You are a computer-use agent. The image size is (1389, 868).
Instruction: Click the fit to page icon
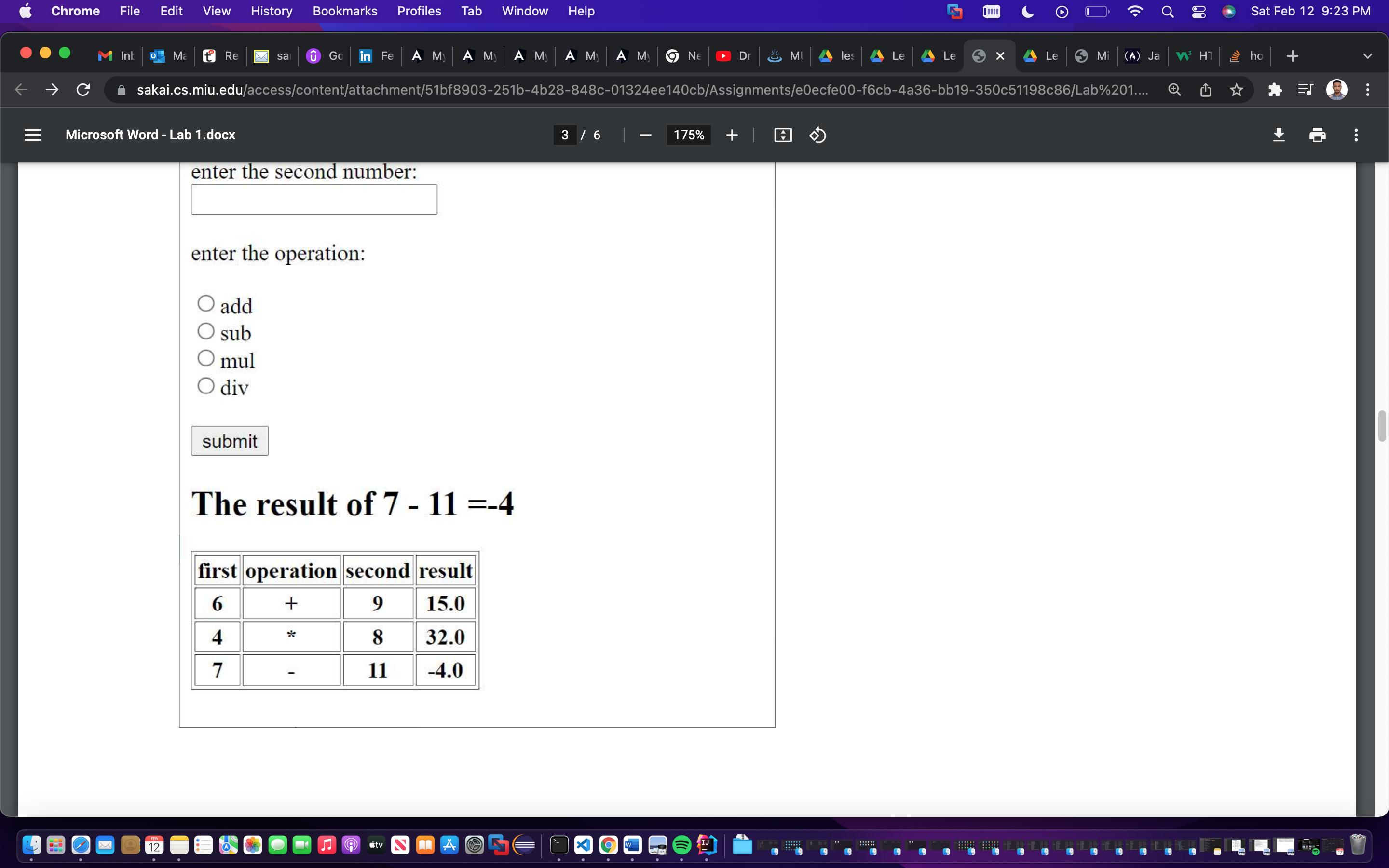click(783, 135)
